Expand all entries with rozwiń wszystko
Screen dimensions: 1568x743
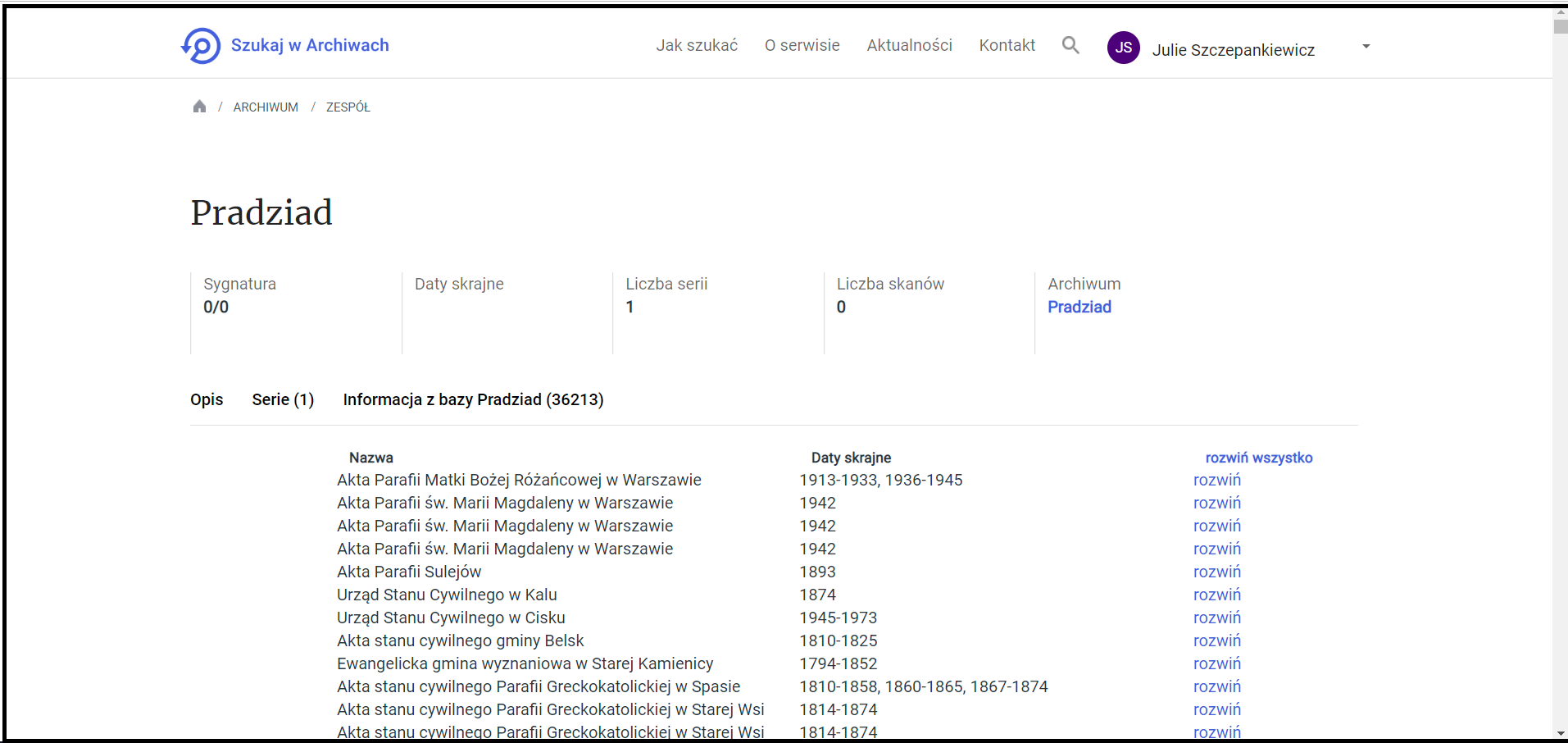(x=1258, y=458)
